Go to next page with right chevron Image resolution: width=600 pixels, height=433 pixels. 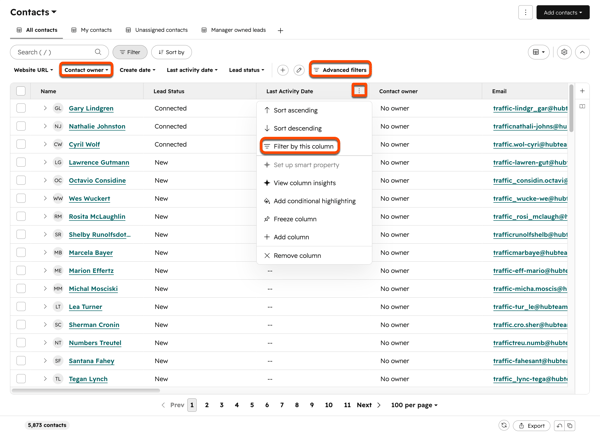[379, 405]
